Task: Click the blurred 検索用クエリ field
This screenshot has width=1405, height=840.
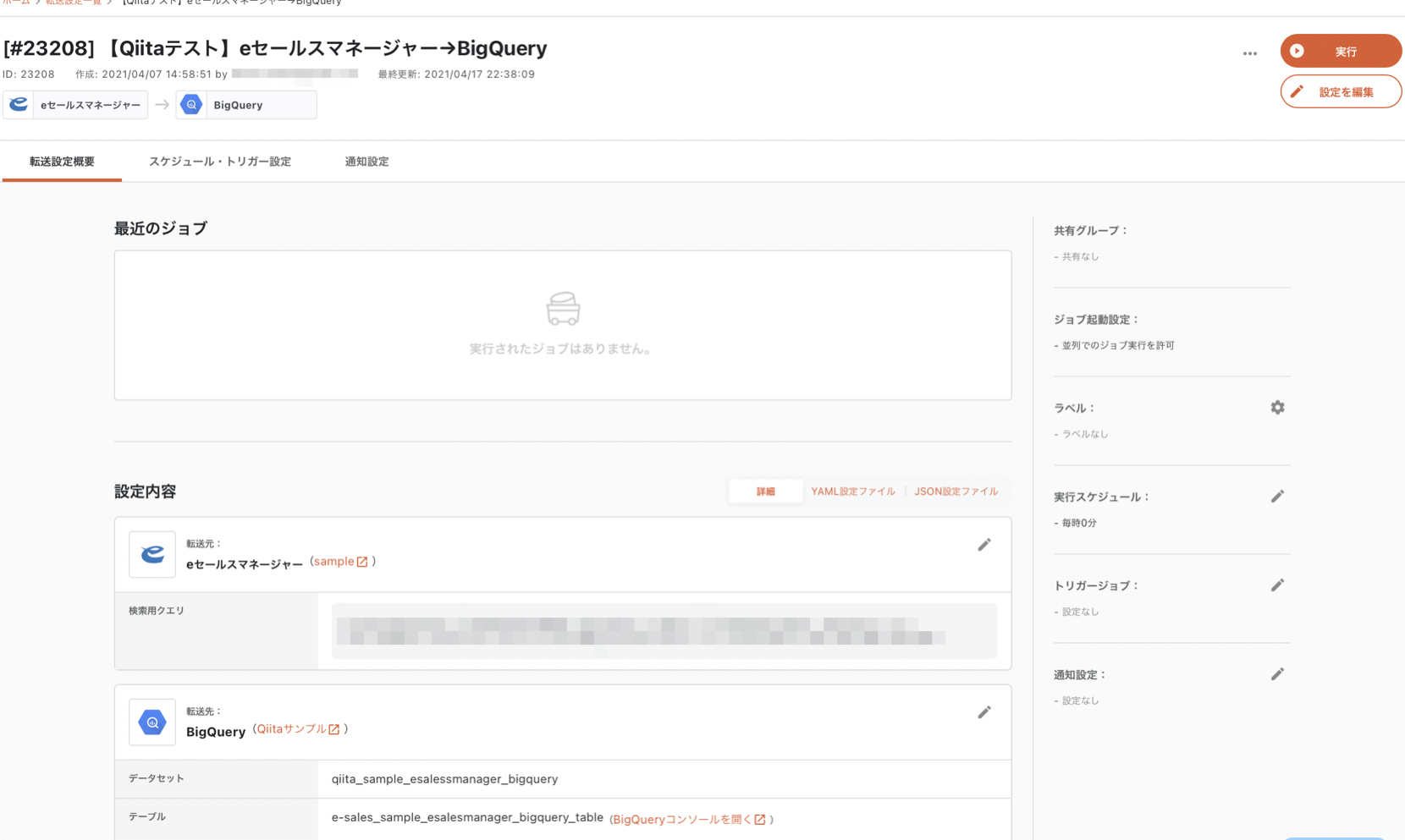Action: [x=664, y=631]
